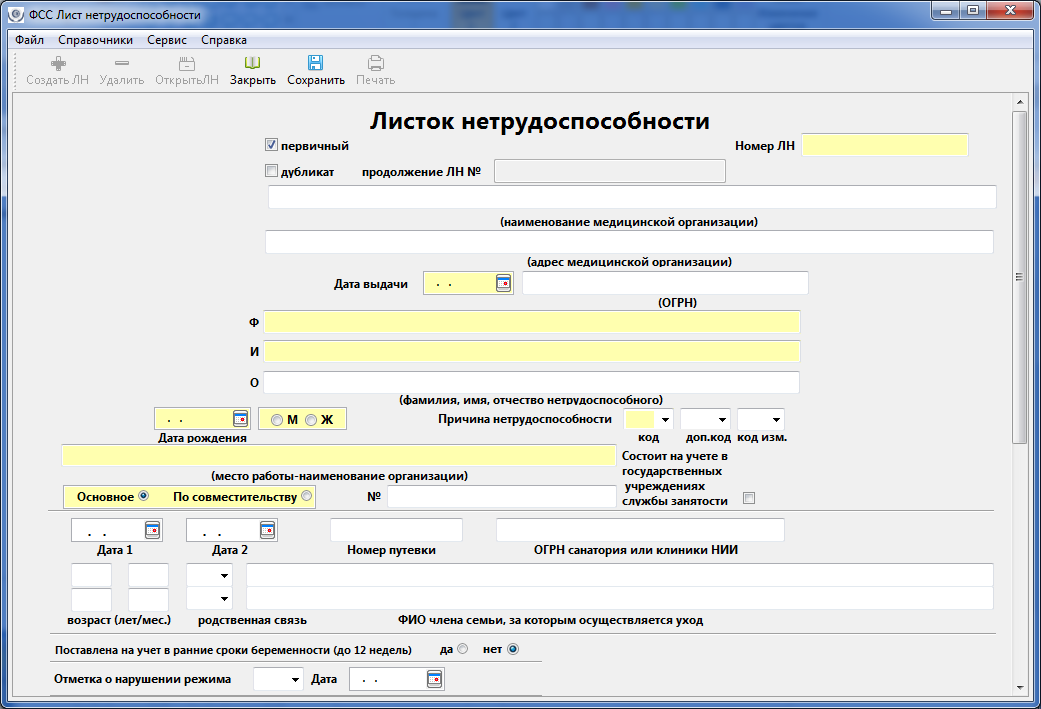Open calendar picker for Дата 1
Viewport: 1041px width, 709px height.
coord(153,530)
